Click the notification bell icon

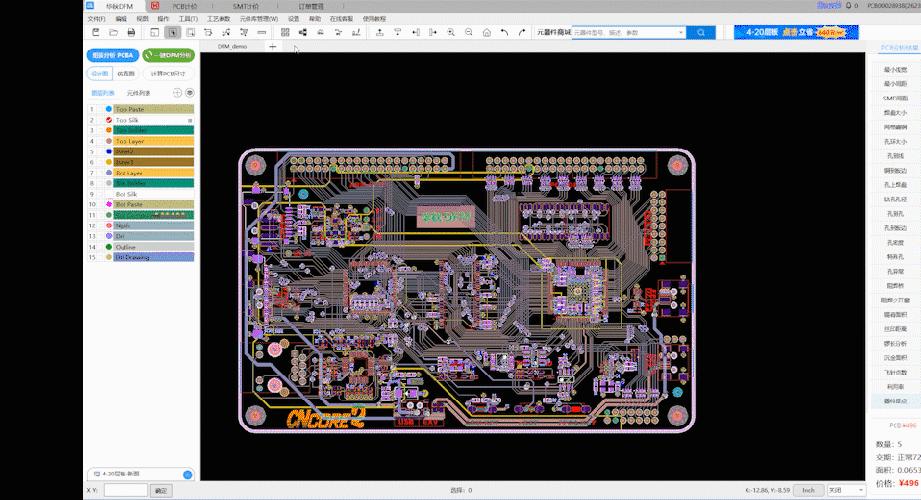tap(849, 6)
